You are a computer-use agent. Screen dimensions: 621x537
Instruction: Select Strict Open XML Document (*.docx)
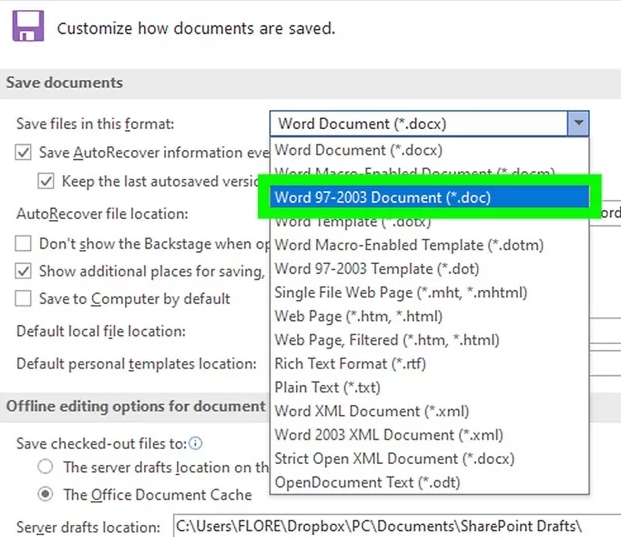coord(429,459)
